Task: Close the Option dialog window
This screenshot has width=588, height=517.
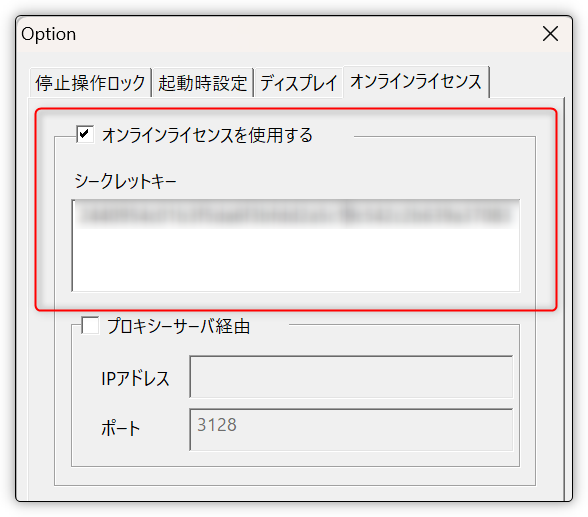Action: coord(550,34)
